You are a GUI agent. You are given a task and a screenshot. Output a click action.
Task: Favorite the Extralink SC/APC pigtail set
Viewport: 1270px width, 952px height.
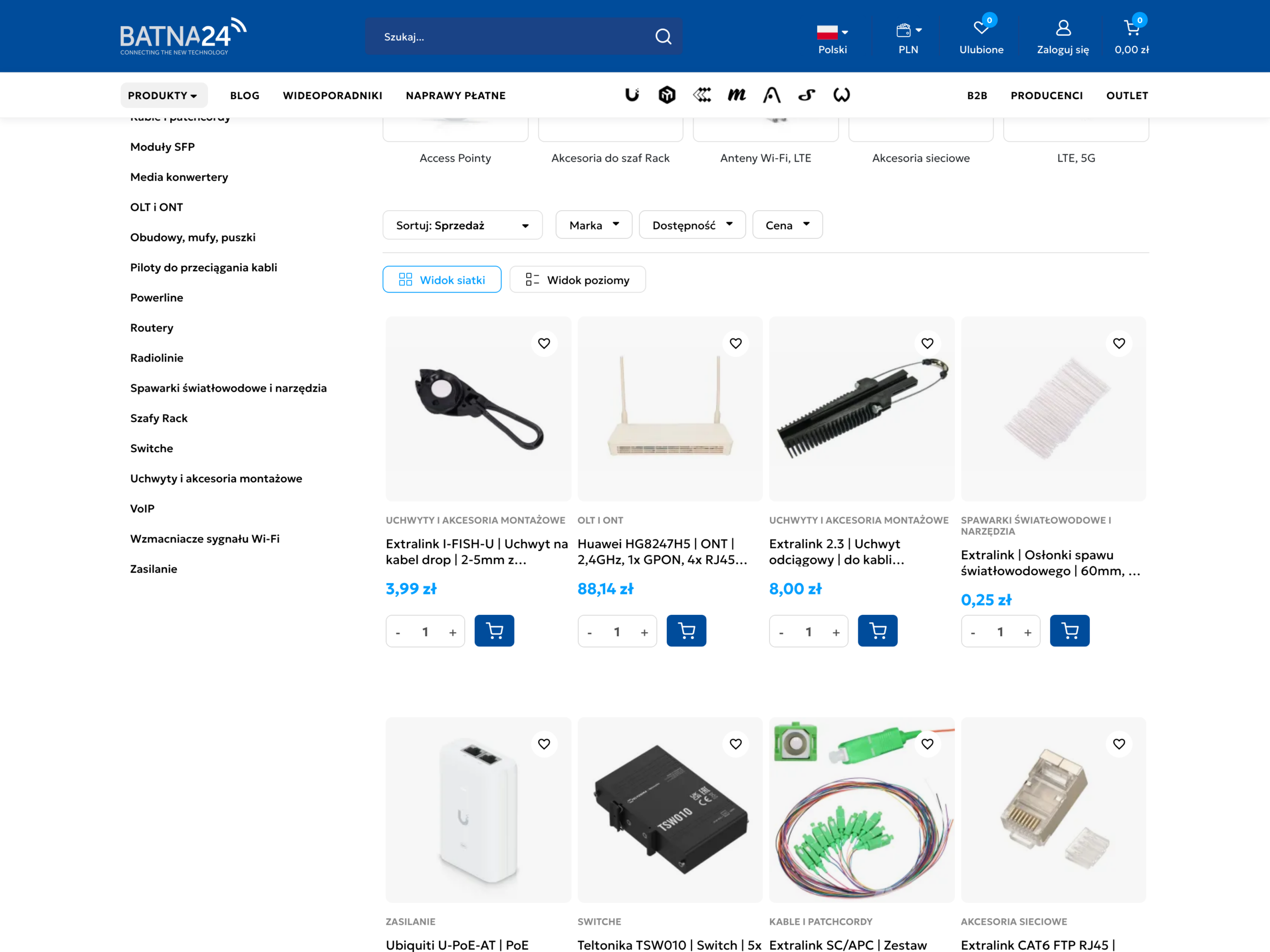pyautogui.click(x=927, y=744)
